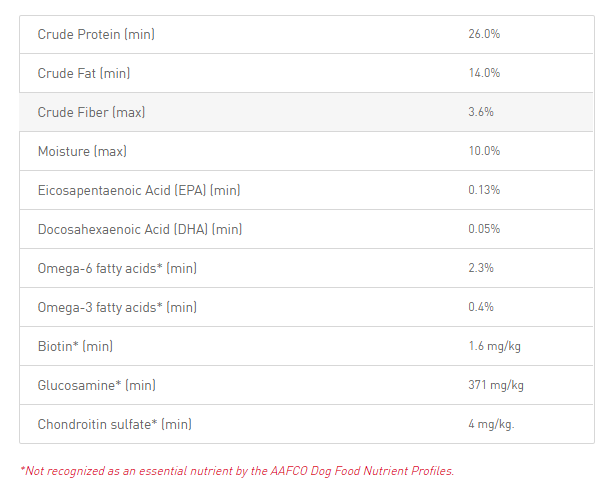Select the 4 mg/kg chondroitin value
The height and width of the screenshot is (482, 598).
point(491,424)
